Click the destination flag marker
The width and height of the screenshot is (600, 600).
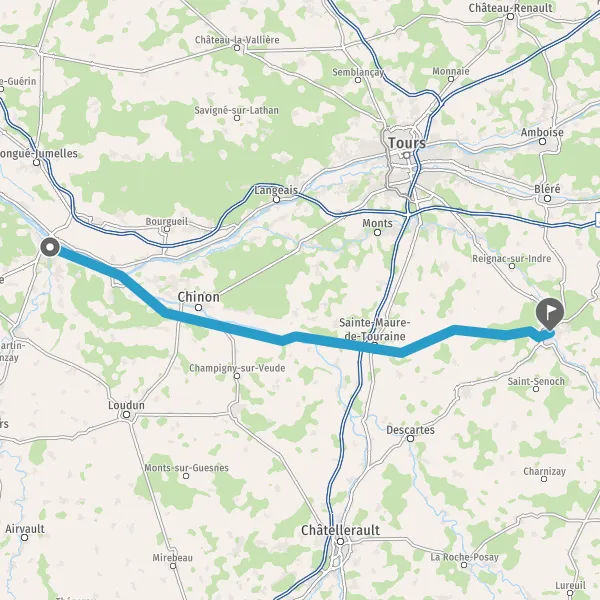[x=550, y=313]
